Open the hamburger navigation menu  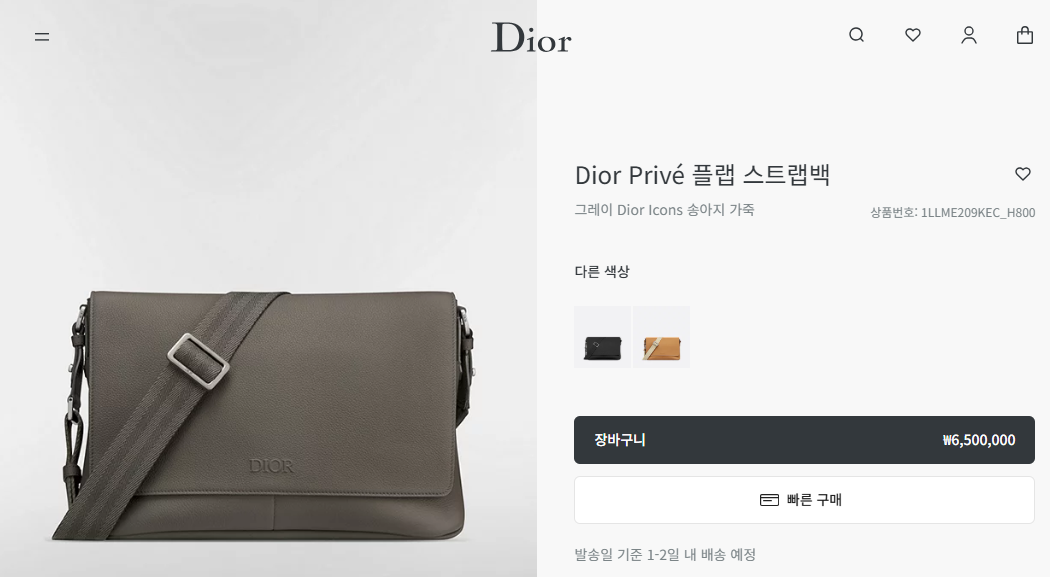(42, 37)
